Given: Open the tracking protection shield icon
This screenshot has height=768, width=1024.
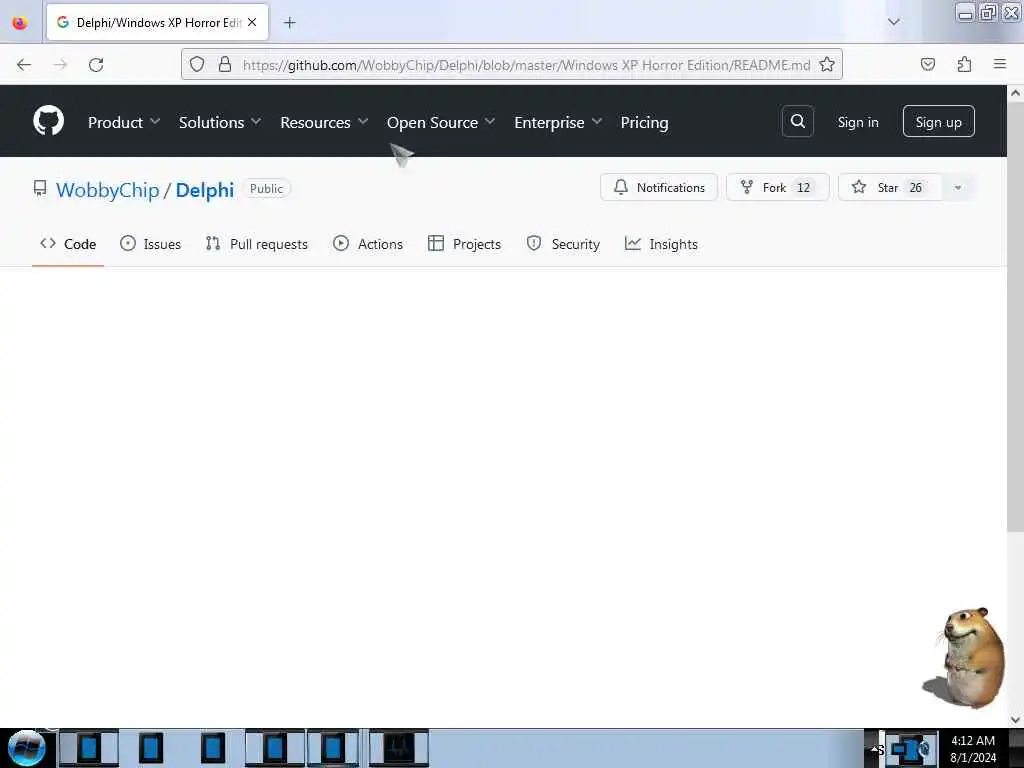Looking at the screenshot, I should 197,65.
